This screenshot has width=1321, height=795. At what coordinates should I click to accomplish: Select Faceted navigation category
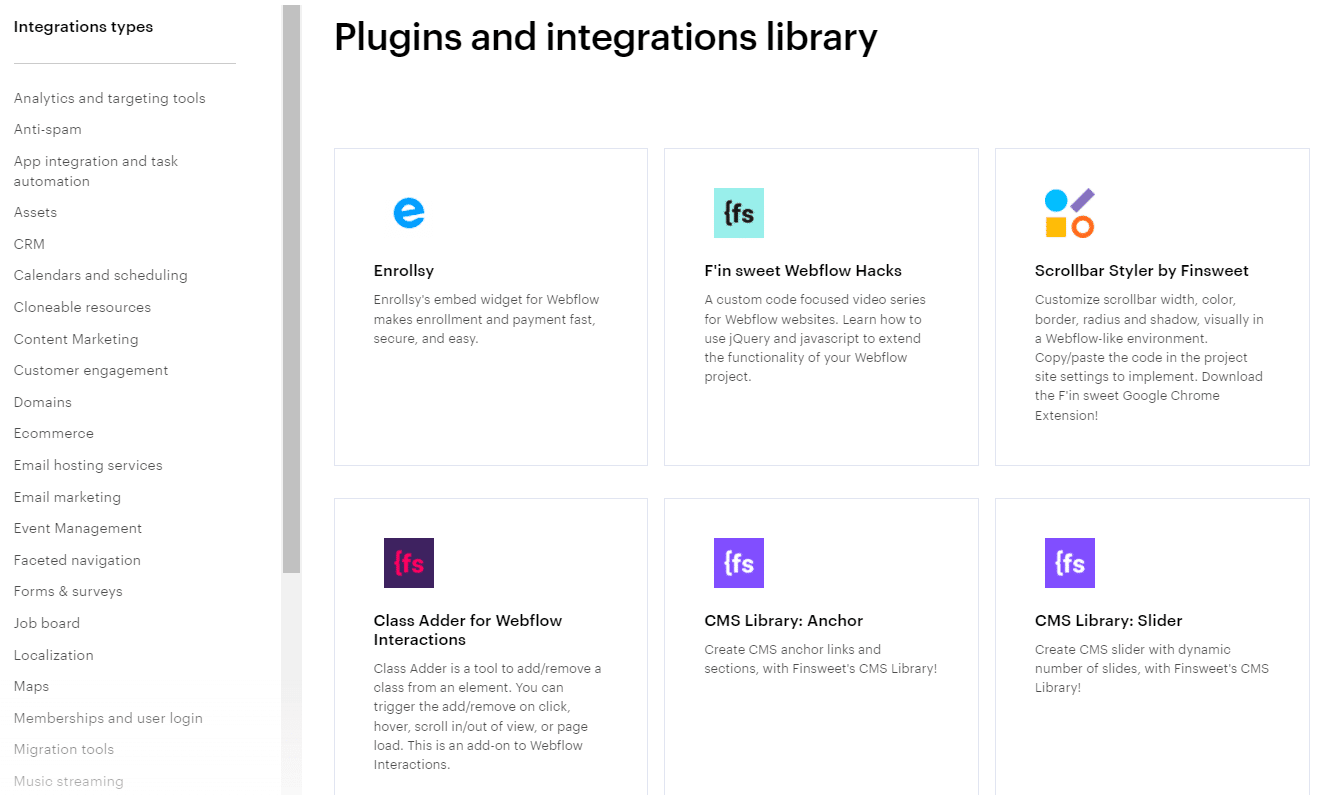[77, 560]
